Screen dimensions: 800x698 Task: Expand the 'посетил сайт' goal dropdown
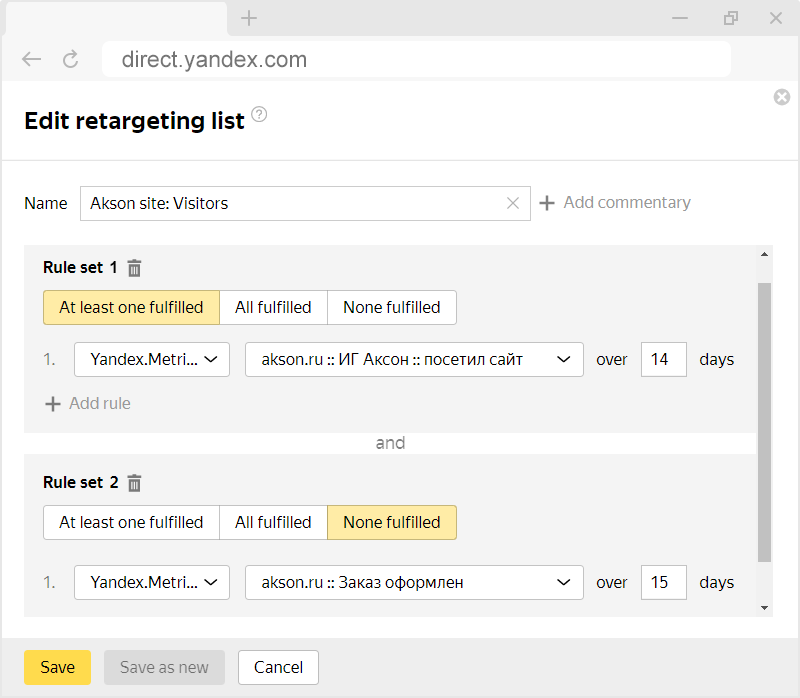point(414,360)
